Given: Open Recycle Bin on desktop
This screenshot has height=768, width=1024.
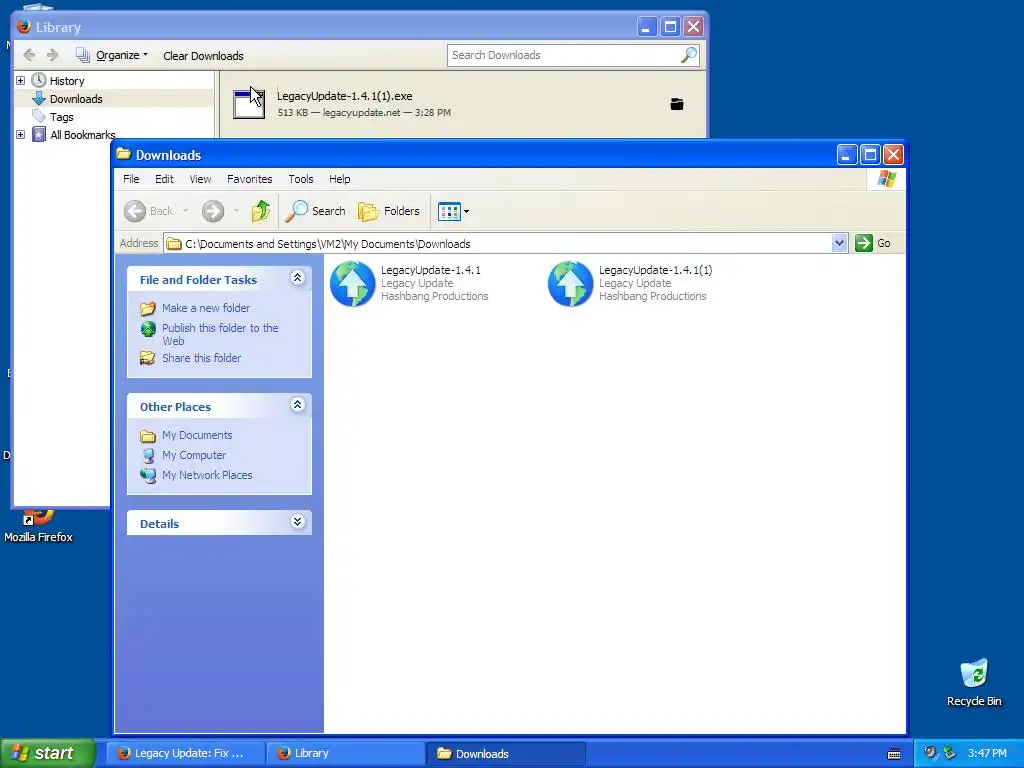Looking at the screenshot, I should click(x=974, y=683).
